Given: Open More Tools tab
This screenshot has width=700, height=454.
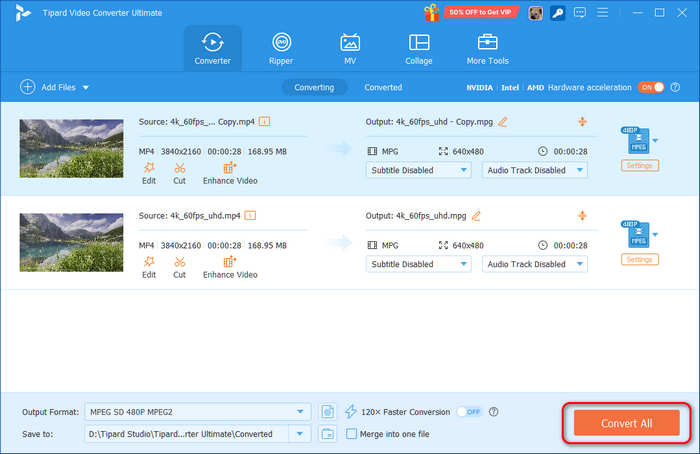Looking at the screenshot, I should (x=488, y=48).
